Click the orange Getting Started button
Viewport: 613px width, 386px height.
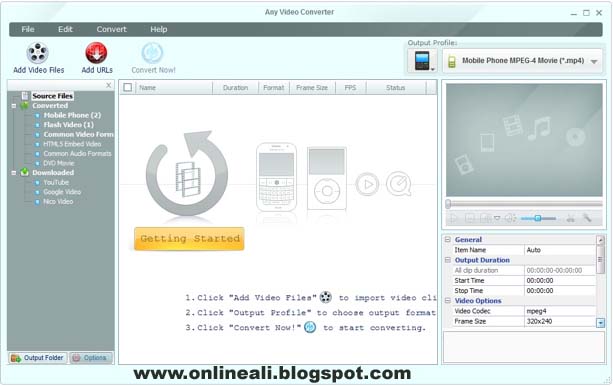pyautogui.click(x=189, y=239)
